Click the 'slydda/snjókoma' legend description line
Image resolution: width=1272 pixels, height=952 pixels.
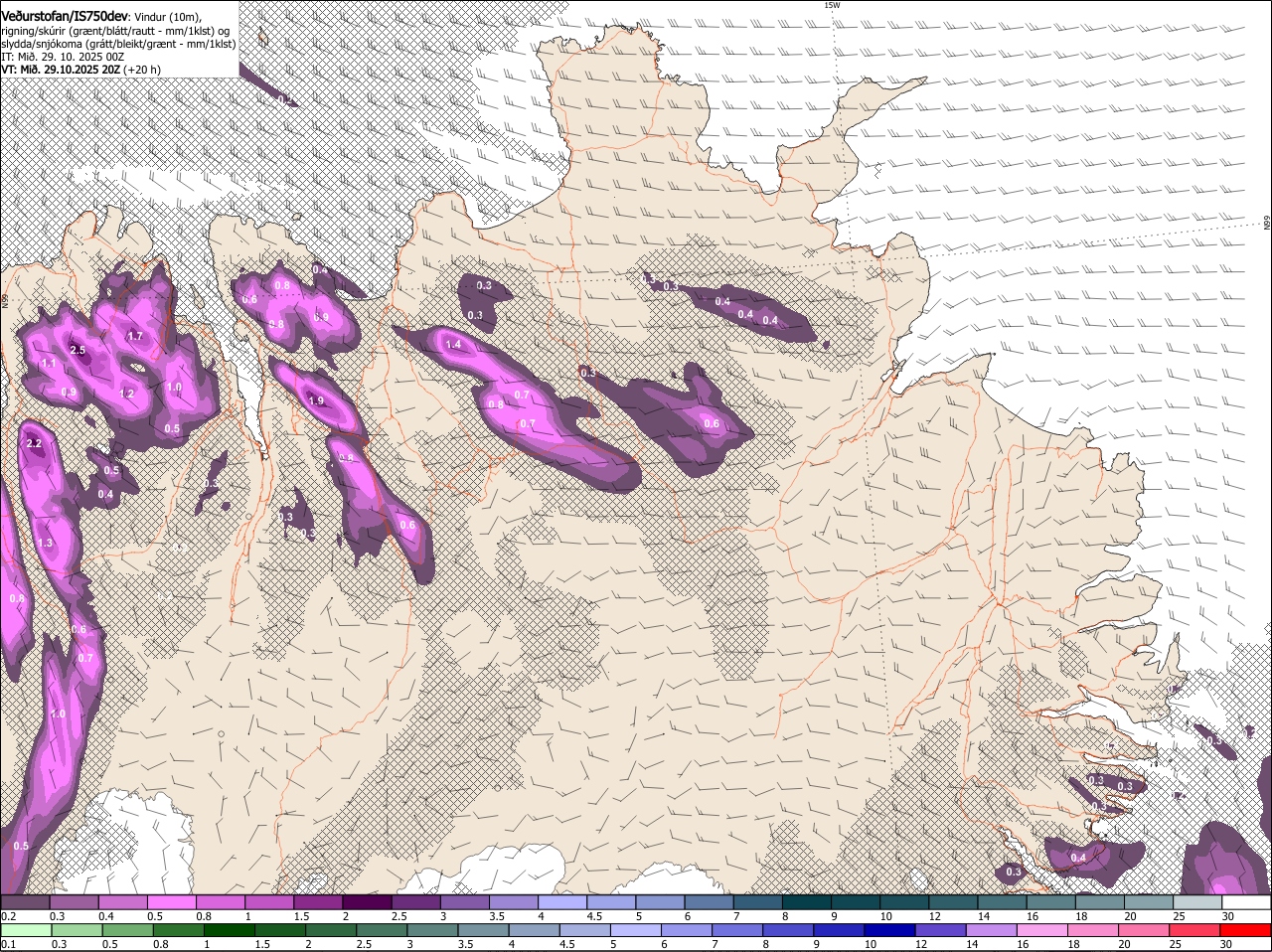(117, 44)
